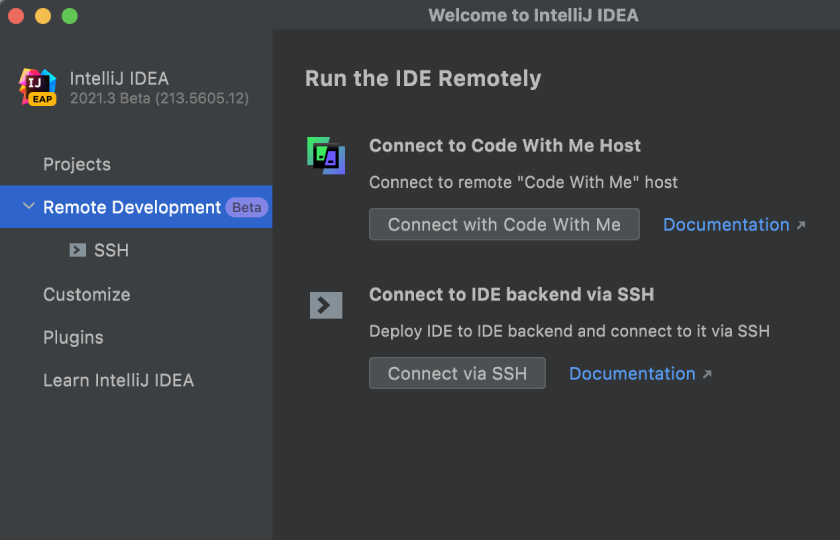Open the Projects section
This screenshot has height=540, width=840.
point(77,164)
